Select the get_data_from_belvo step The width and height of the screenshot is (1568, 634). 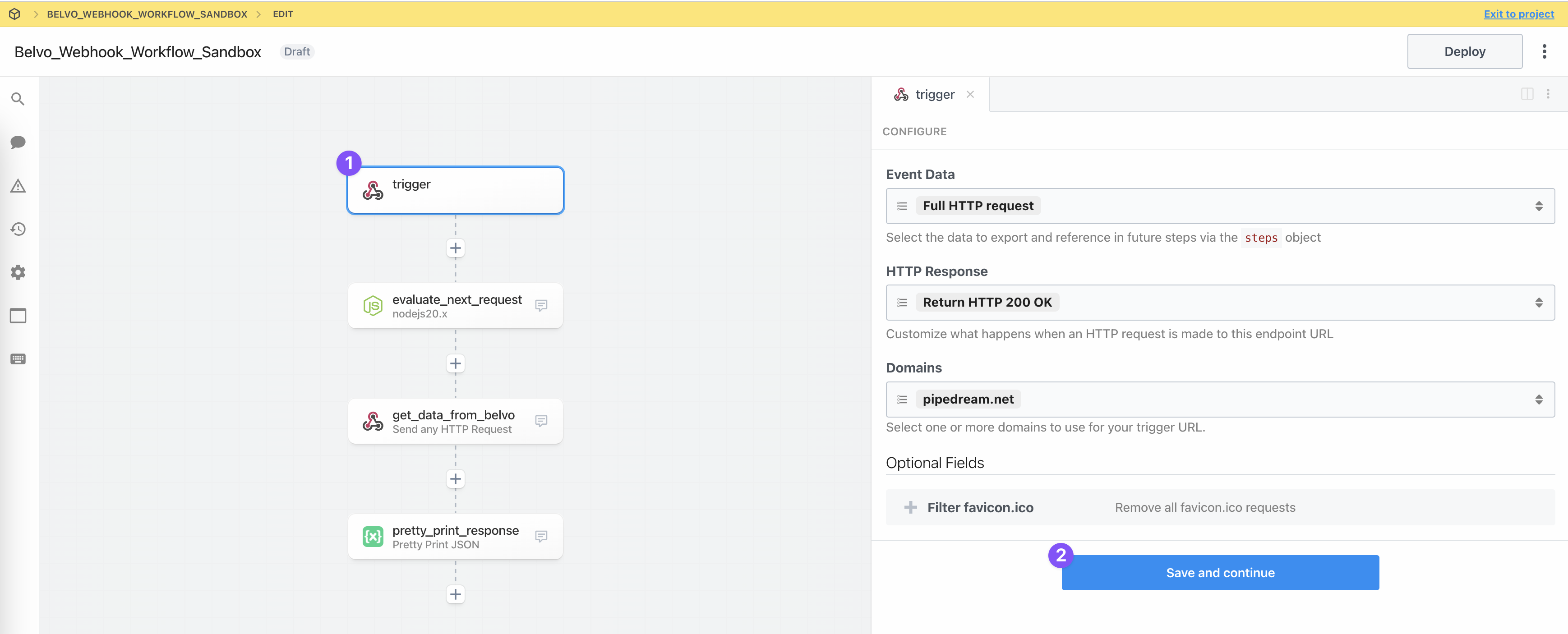(455, 421)
